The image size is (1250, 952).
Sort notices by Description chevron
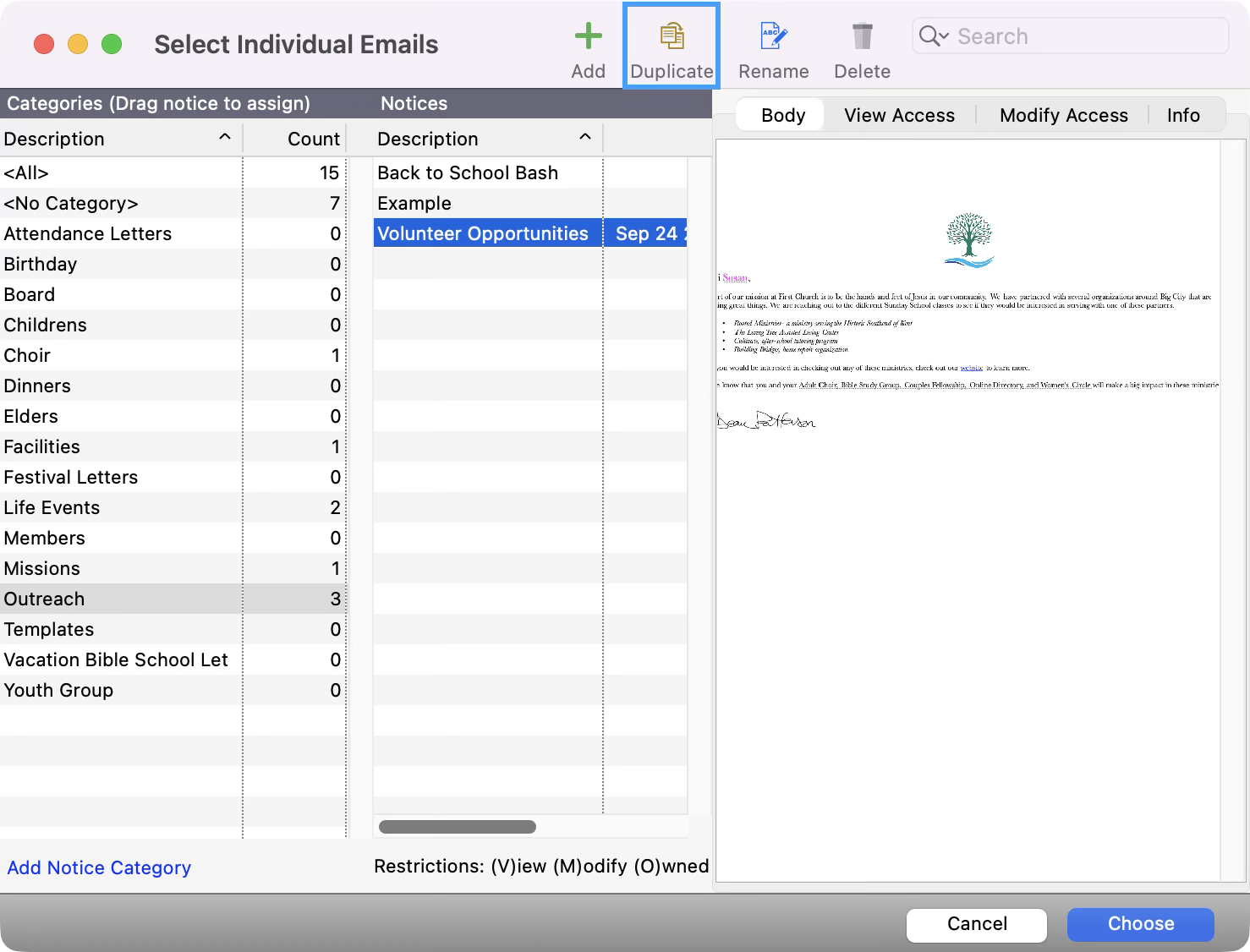click(x=585, y=137)
